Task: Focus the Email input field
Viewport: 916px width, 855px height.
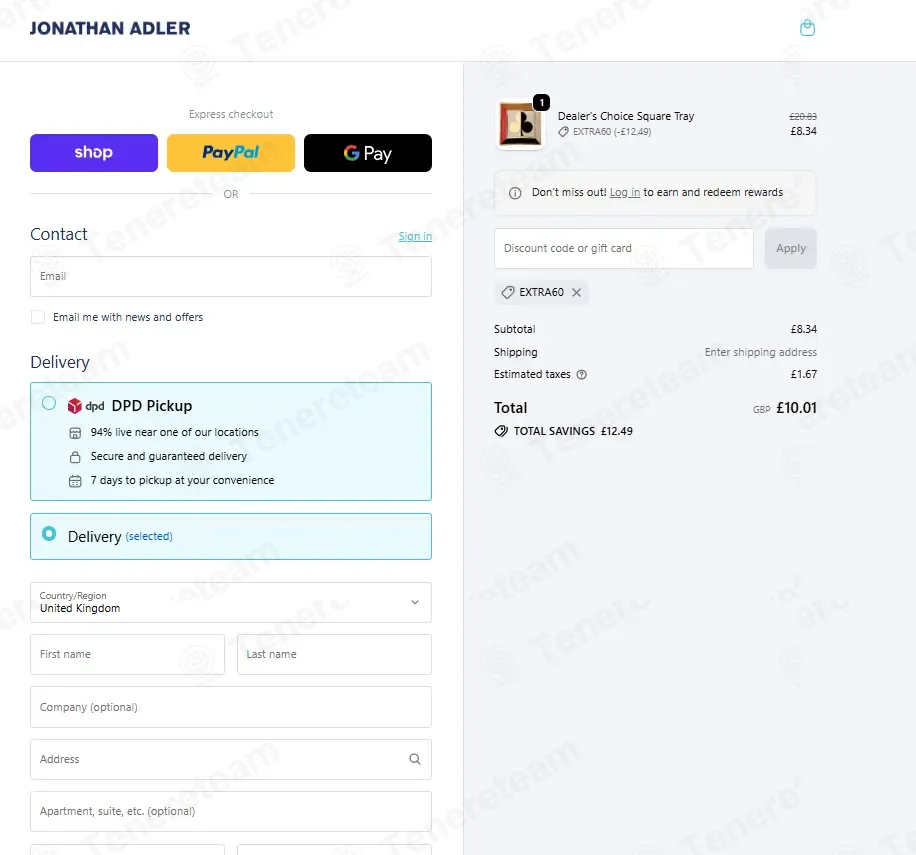Action: pos(231,276)
